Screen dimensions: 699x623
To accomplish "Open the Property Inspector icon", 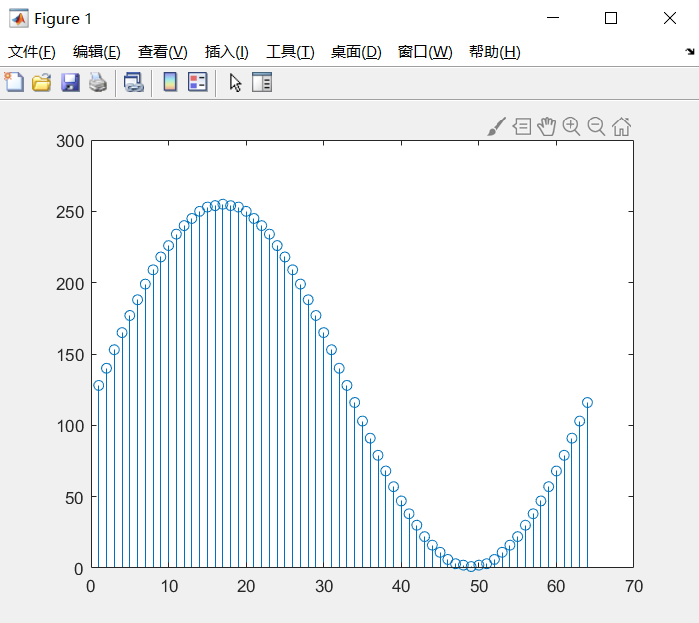I will [x=262, y=82].
